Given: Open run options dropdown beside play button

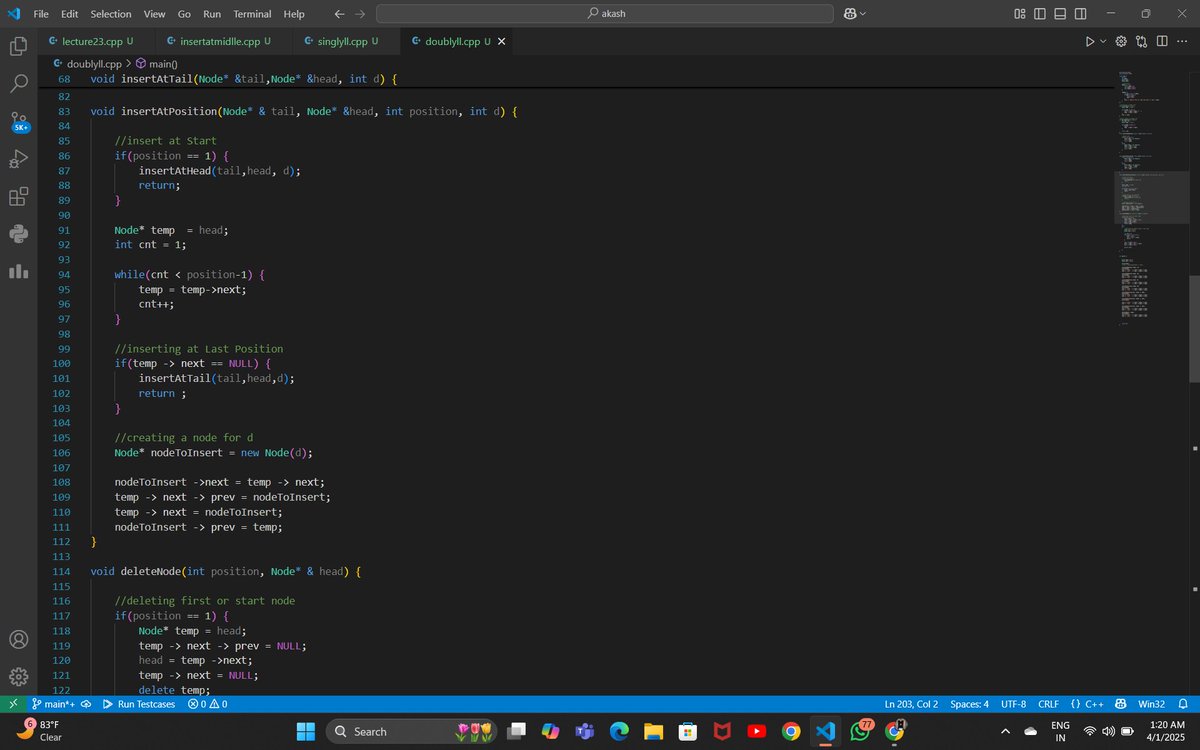Looking at the screenshot, I should coord(1104,41).
